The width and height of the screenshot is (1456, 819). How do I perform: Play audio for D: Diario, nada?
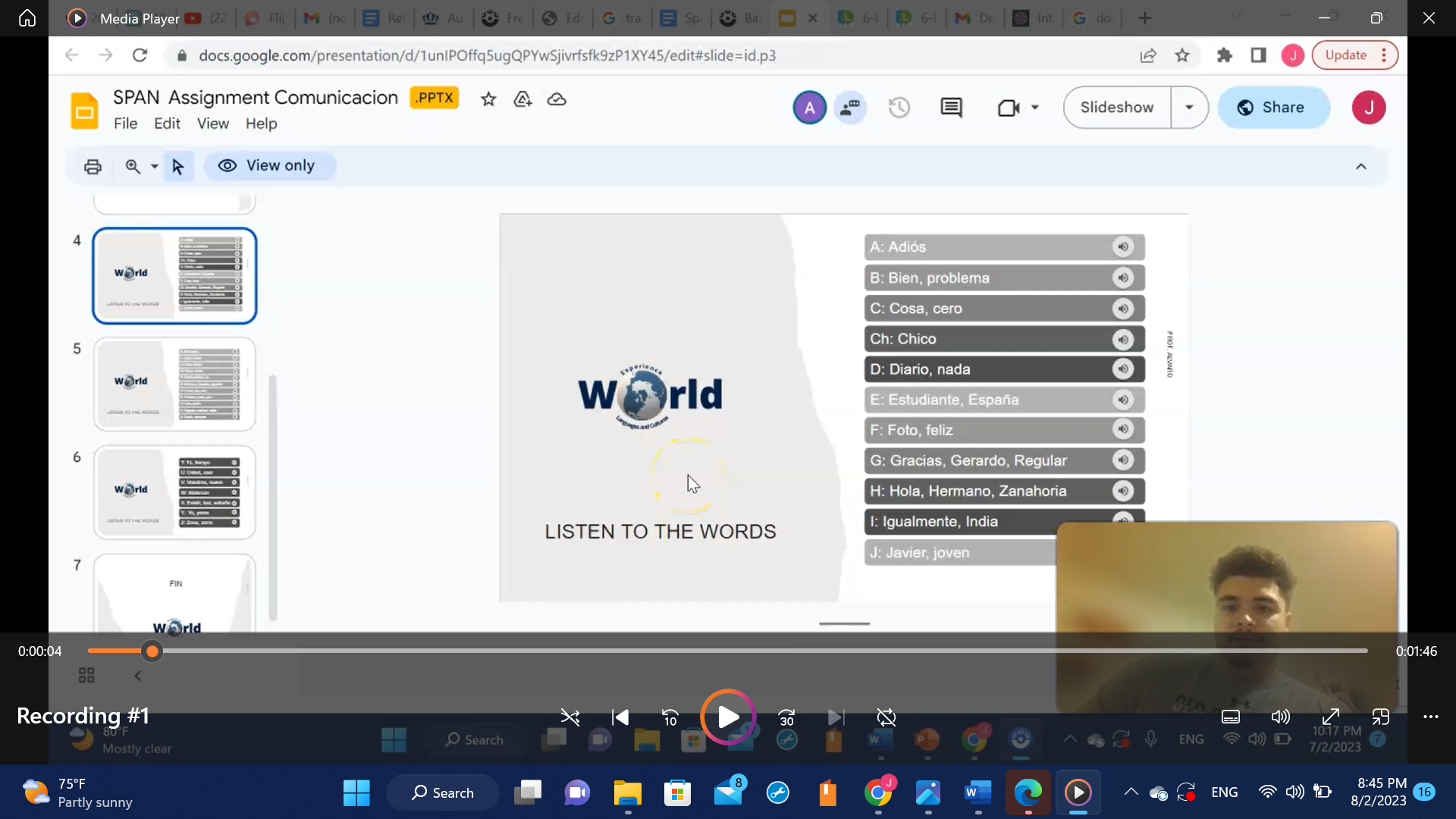(1123, 369)
